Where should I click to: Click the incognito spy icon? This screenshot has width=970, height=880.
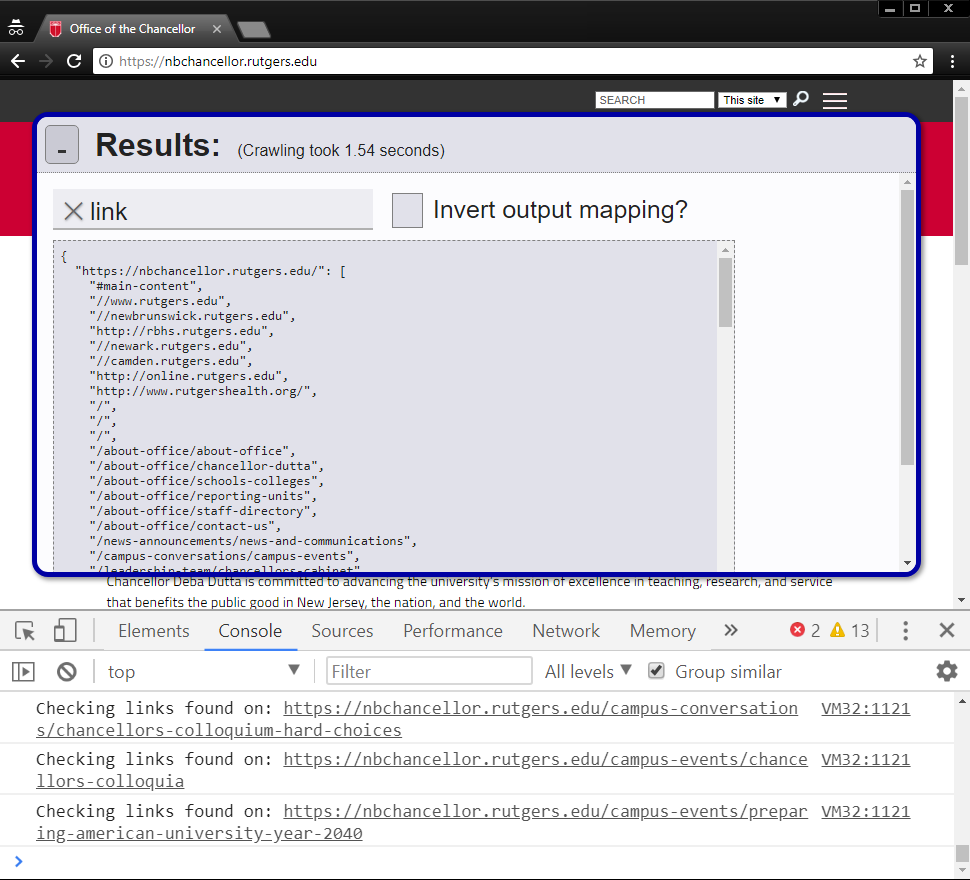[15, 28]
